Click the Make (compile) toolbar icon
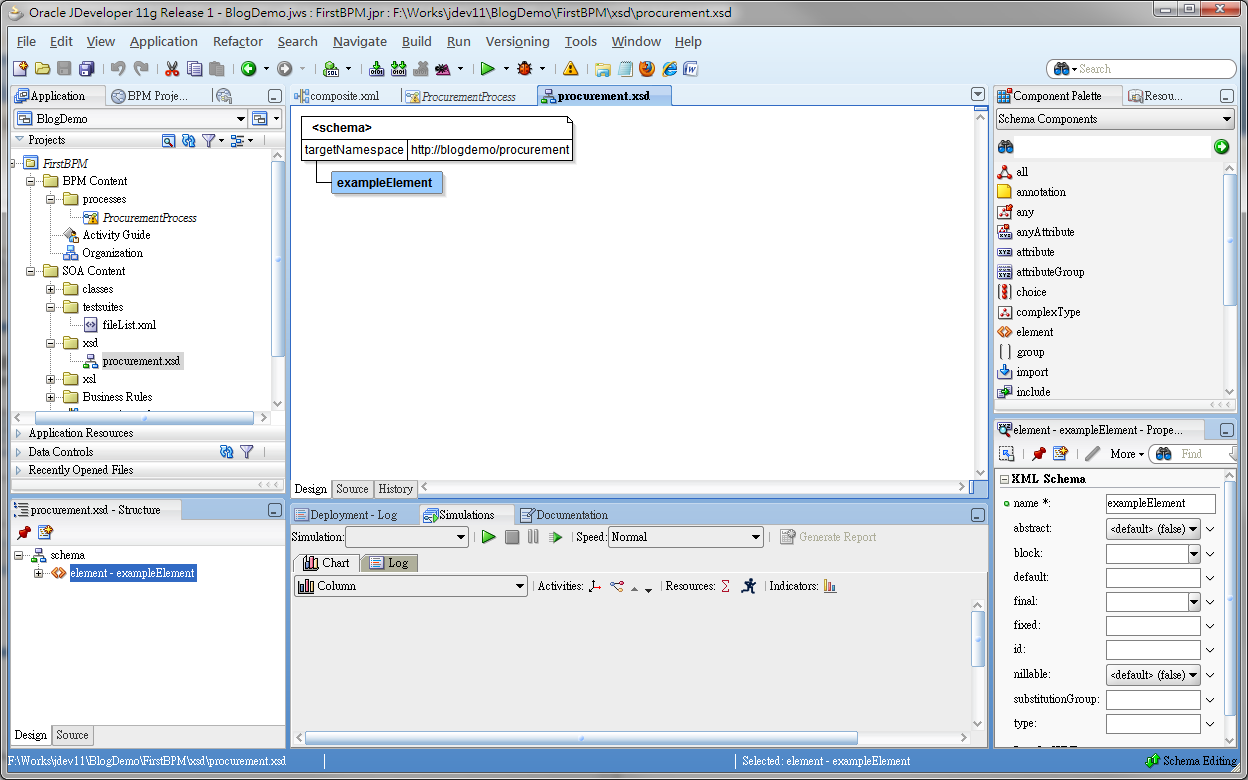 coord(376,69)
